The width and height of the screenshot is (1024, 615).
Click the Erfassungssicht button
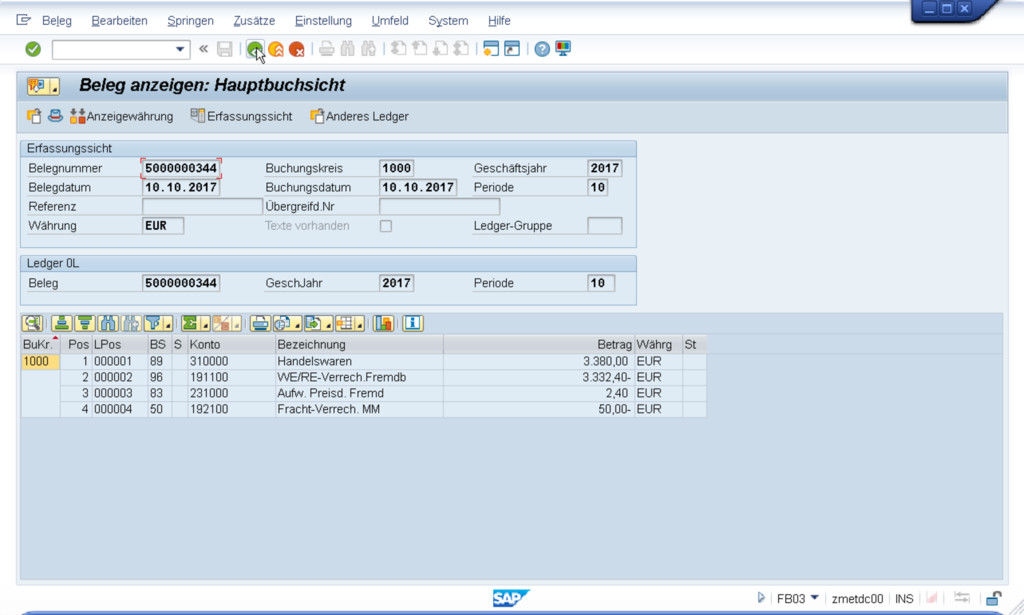(x=242, y=116)
